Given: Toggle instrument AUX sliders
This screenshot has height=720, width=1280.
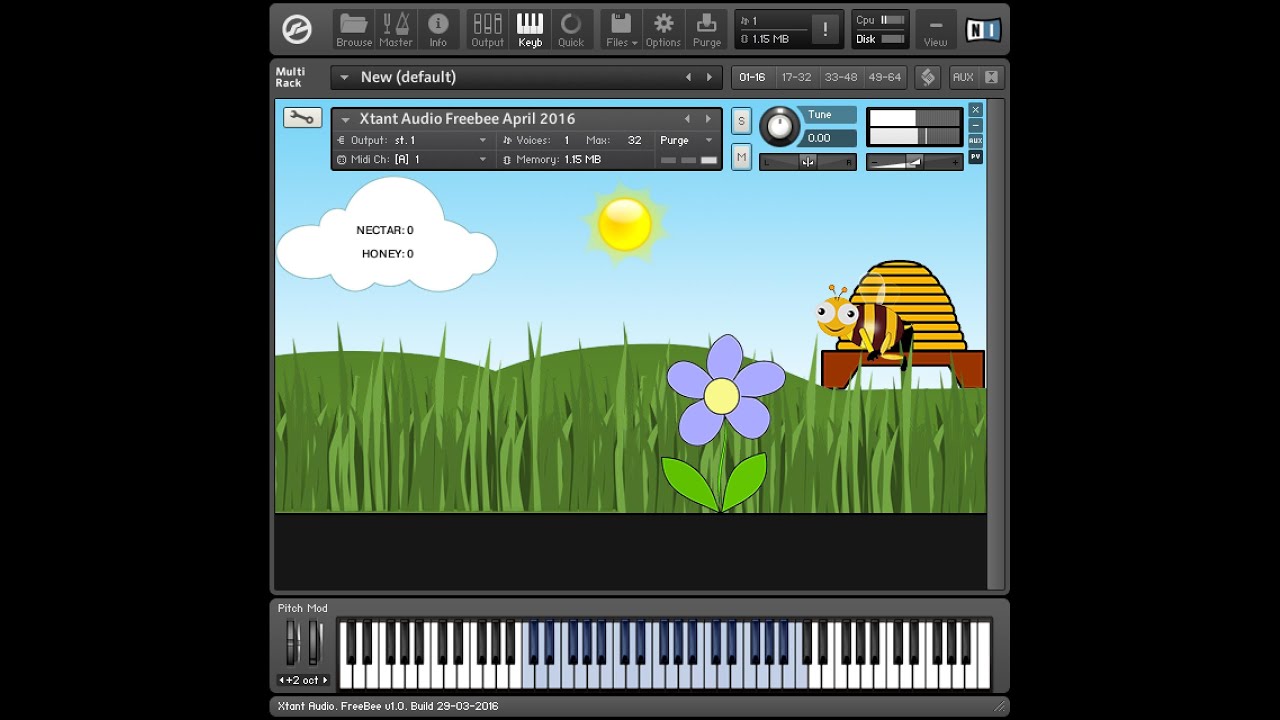Looking at the screenshot, I should (975, 141).
